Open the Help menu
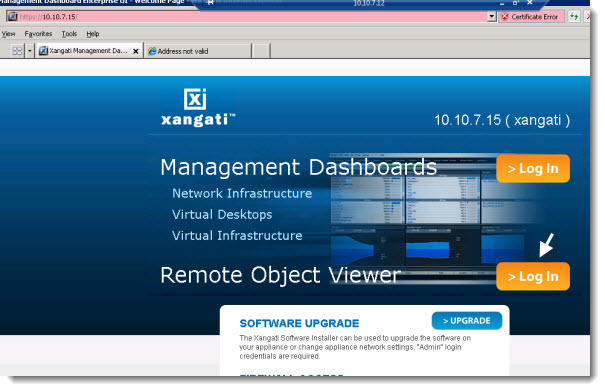This screenshot has width=605, height=391. point(93,34)
